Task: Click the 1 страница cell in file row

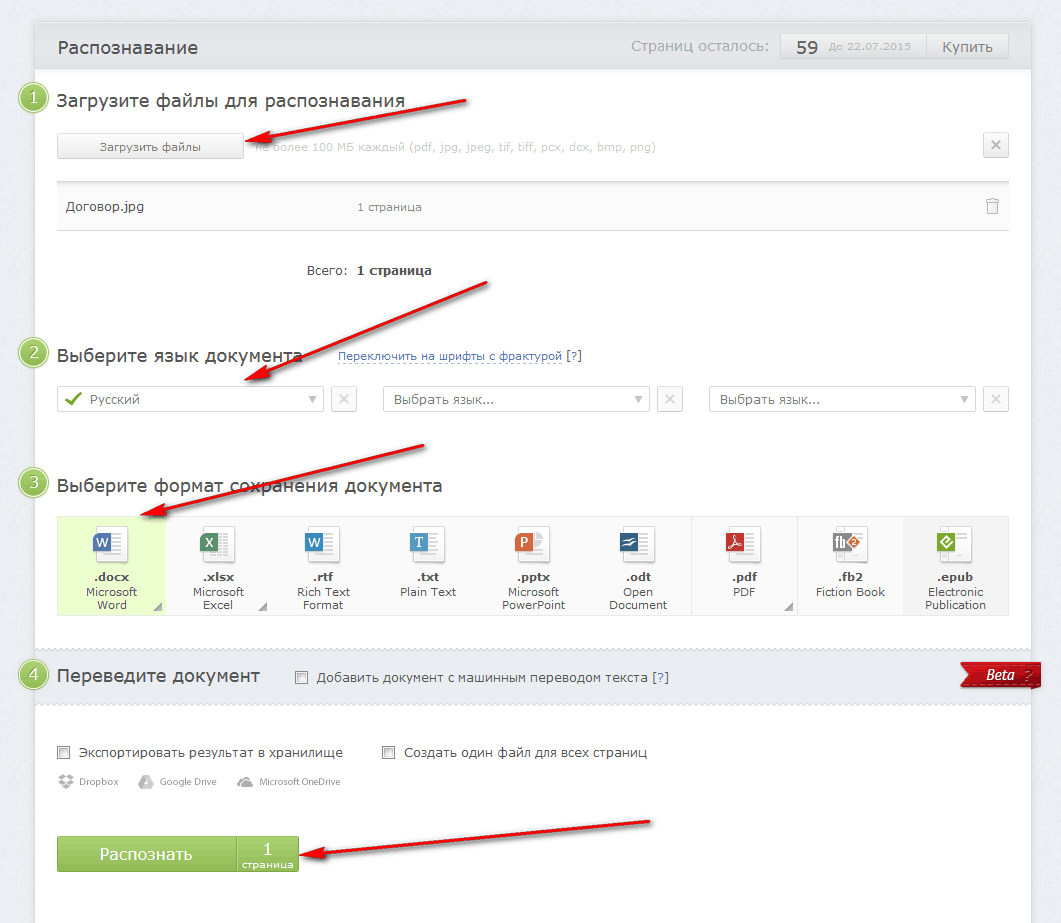Action: pyautogui.click(x=389, y=207)
